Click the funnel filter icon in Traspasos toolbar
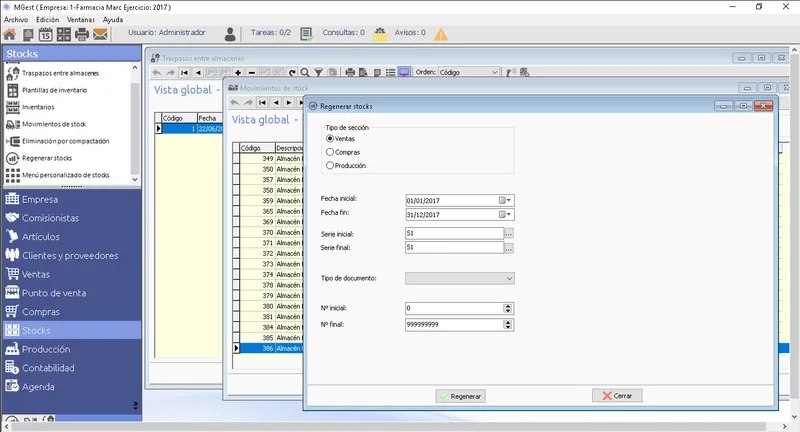Image resolution: width=800 pixels, height=432 pixels. 318,72
